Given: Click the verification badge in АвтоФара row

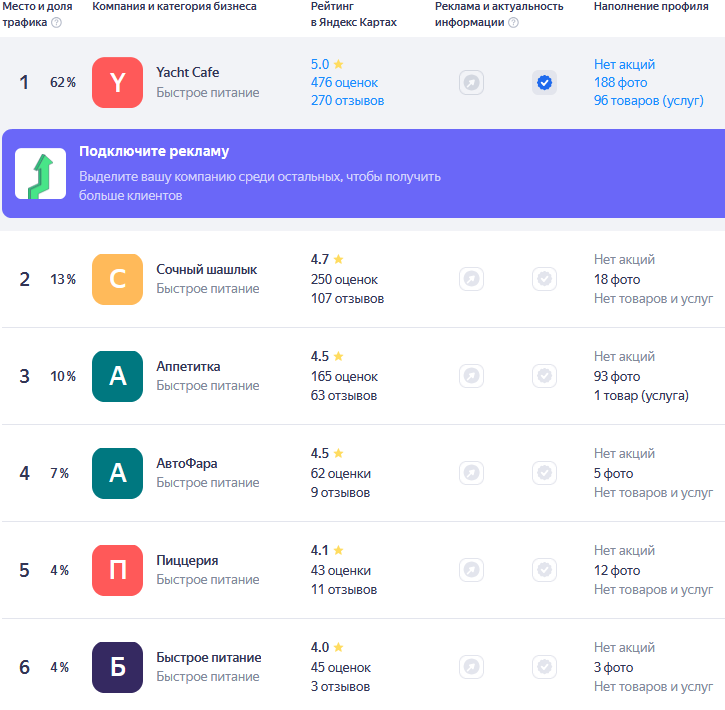Looking at the screenshot, I should pyautogui.click(x=544, y=473).
